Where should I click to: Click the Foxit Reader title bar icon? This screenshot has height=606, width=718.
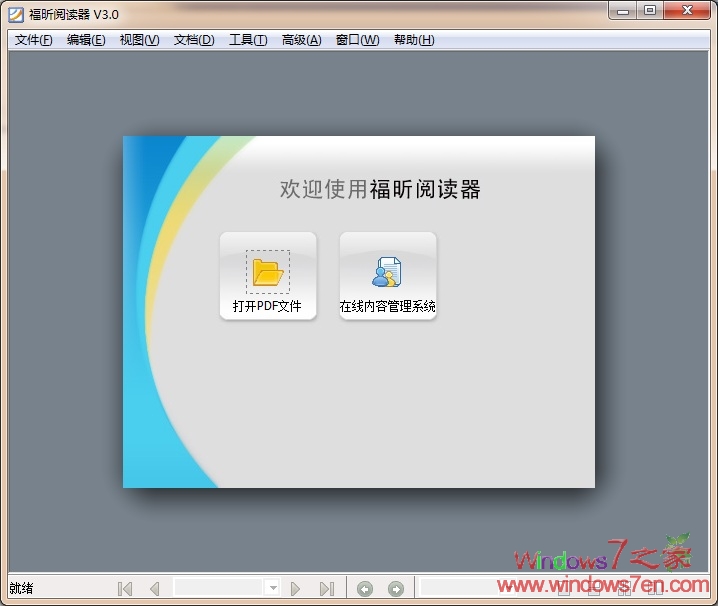(x=15, y=14)
